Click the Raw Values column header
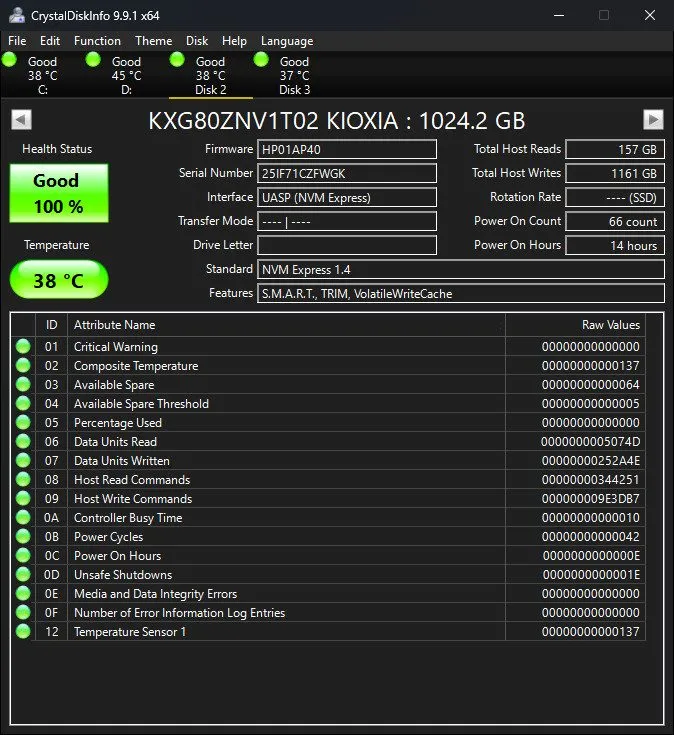The height and width of the screenshot is (735, 674). [576, 325]
